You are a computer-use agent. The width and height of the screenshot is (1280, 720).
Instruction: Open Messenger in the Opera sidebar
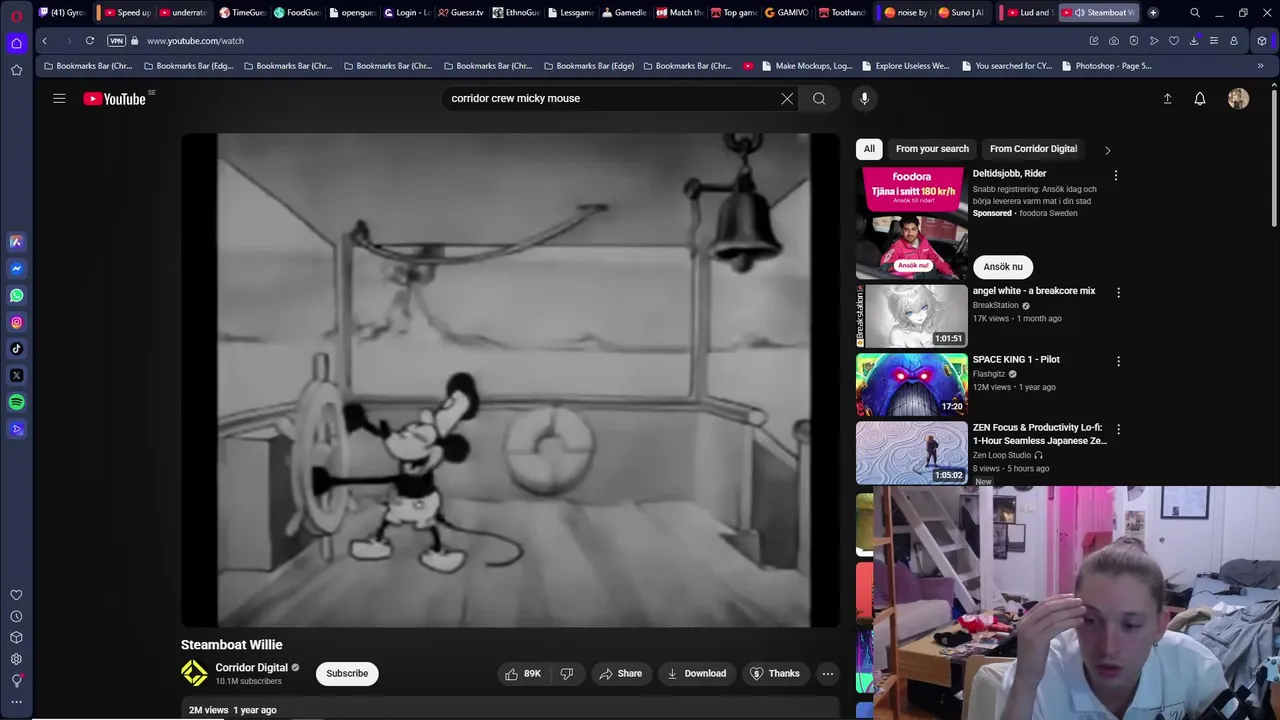[x=16, y=268]
